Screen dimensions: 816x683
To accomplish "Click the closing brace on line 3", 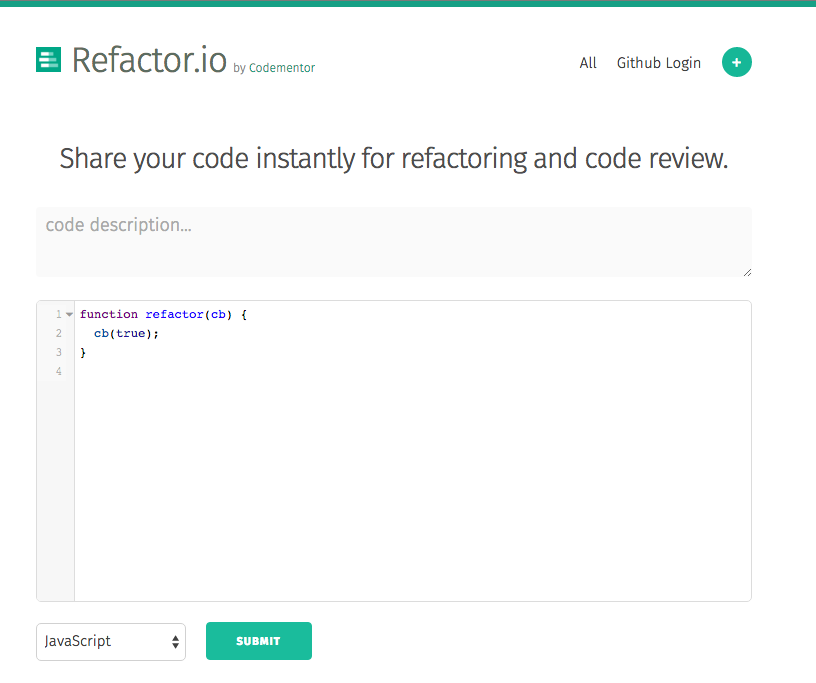I will click(x=84, y=352).
